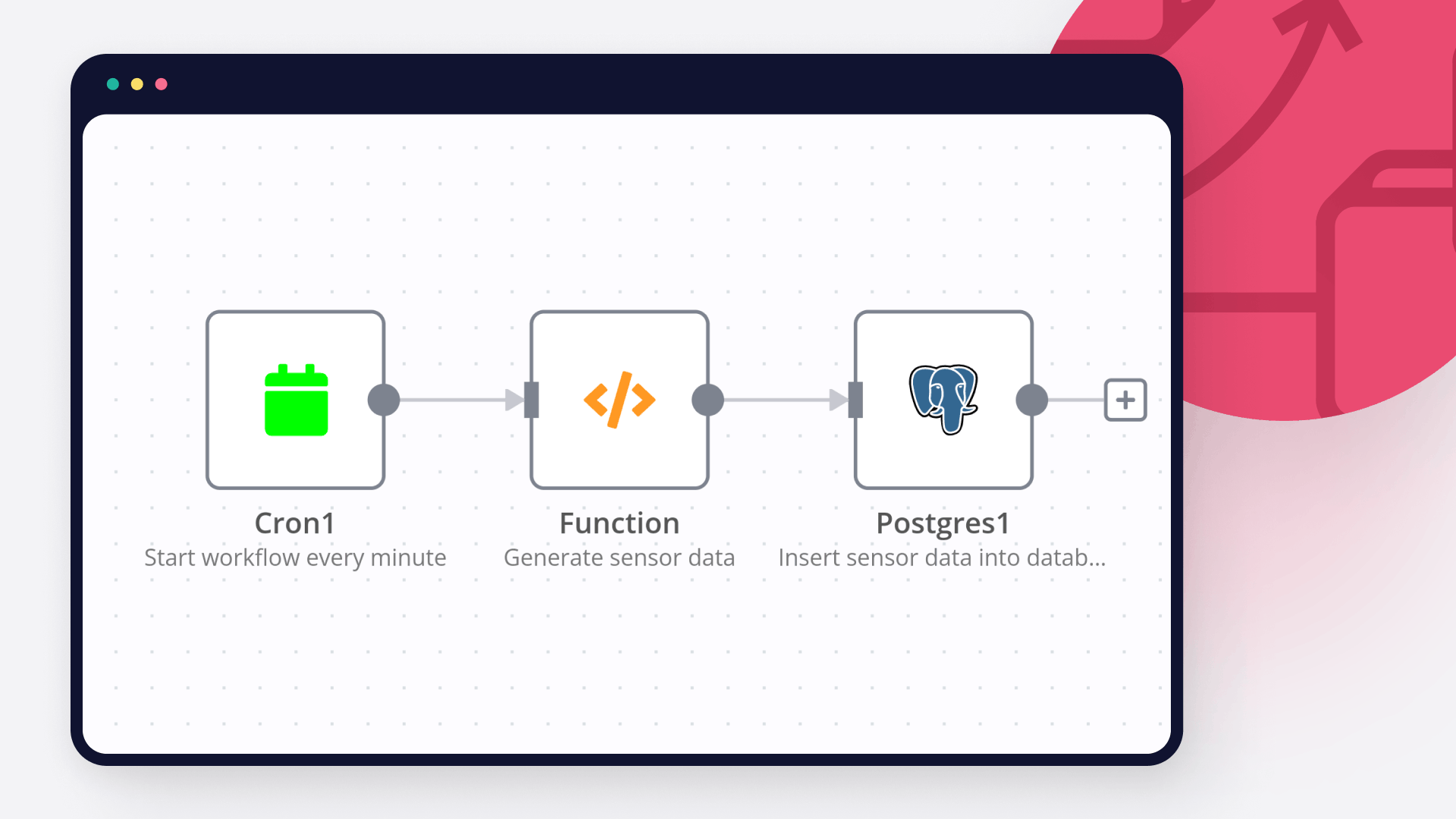Select the Cron1 node label
Viewport: 1456px width, 819px height.
pyautogui.click(x=295, y=523)
